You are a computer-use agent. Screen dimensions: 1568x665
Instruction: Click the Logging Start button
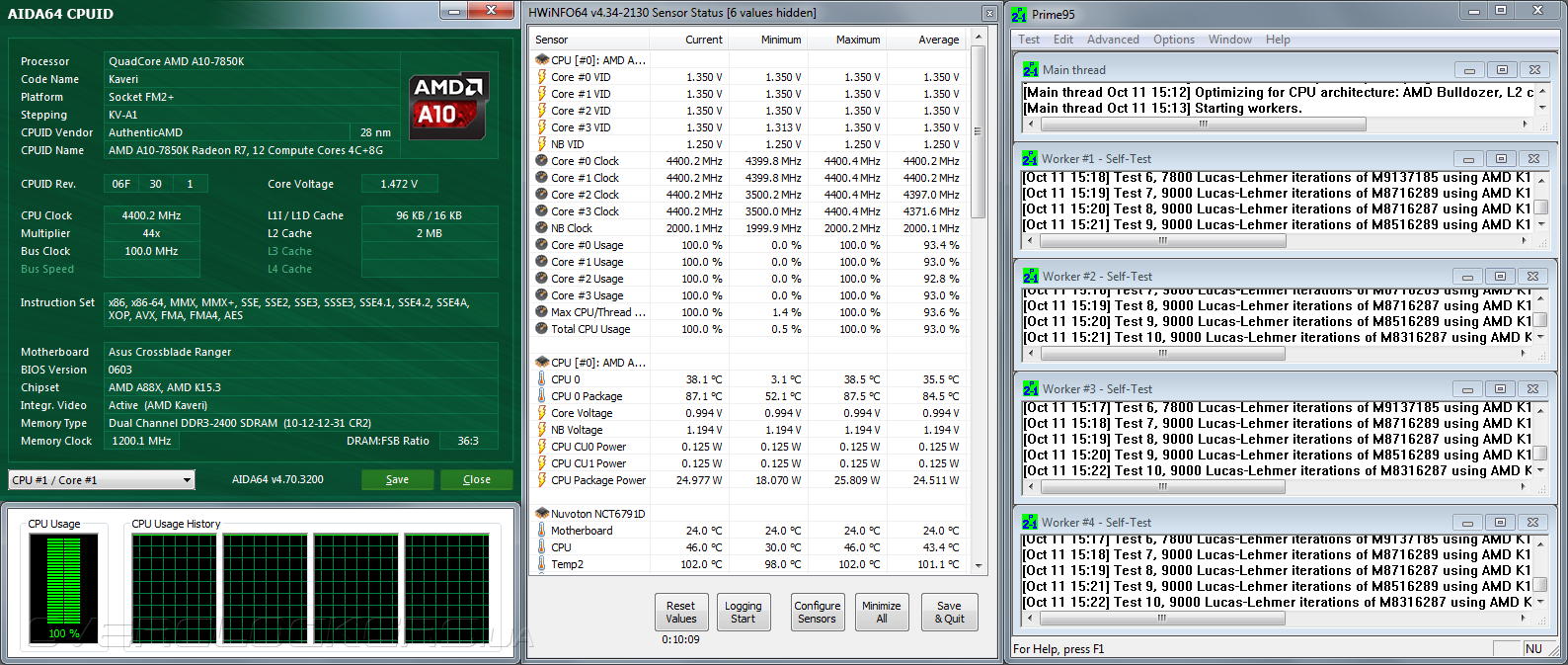coord(743,613)
